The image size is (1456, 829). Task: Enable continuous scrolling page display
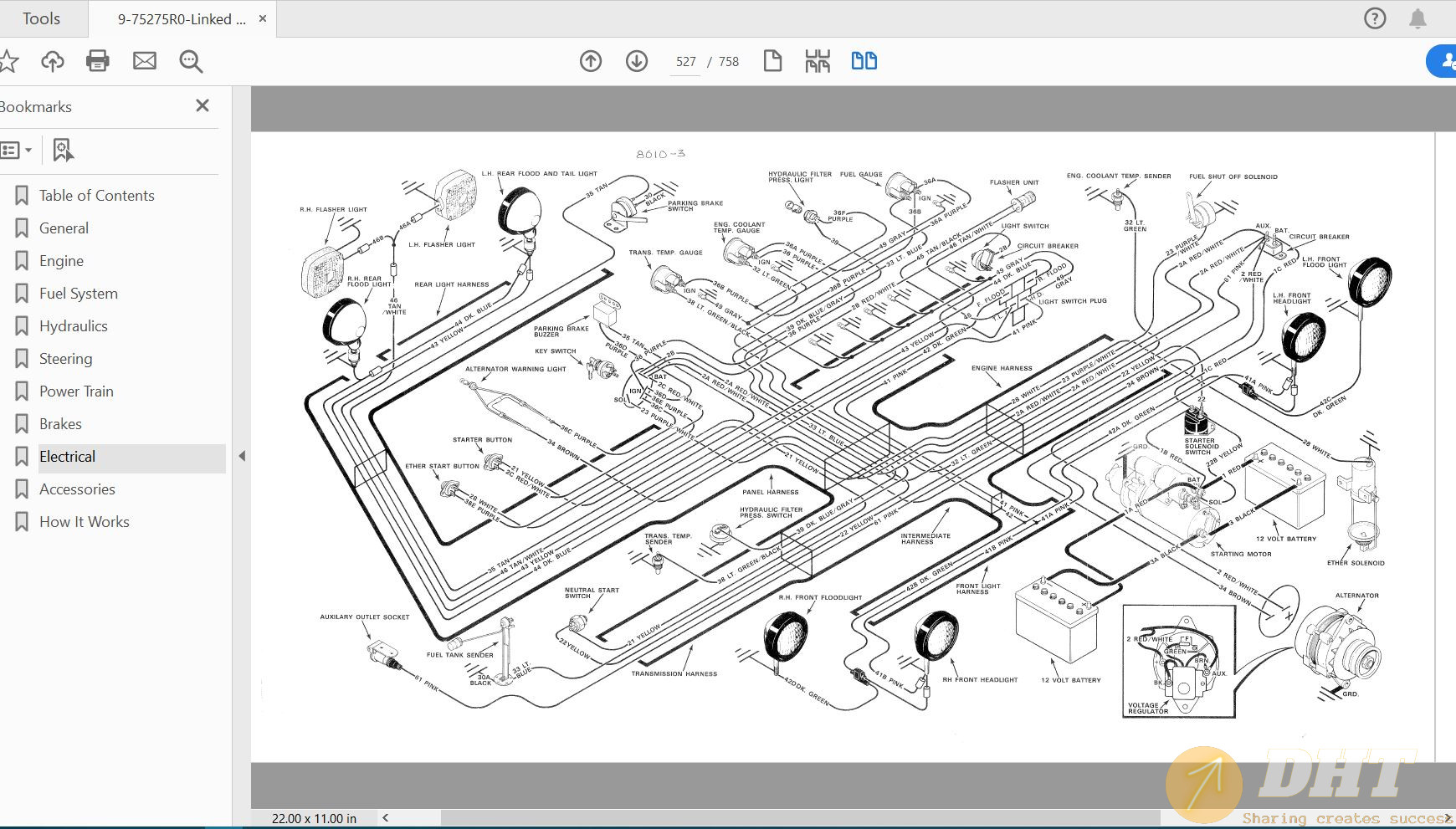(x=818, y=60)
